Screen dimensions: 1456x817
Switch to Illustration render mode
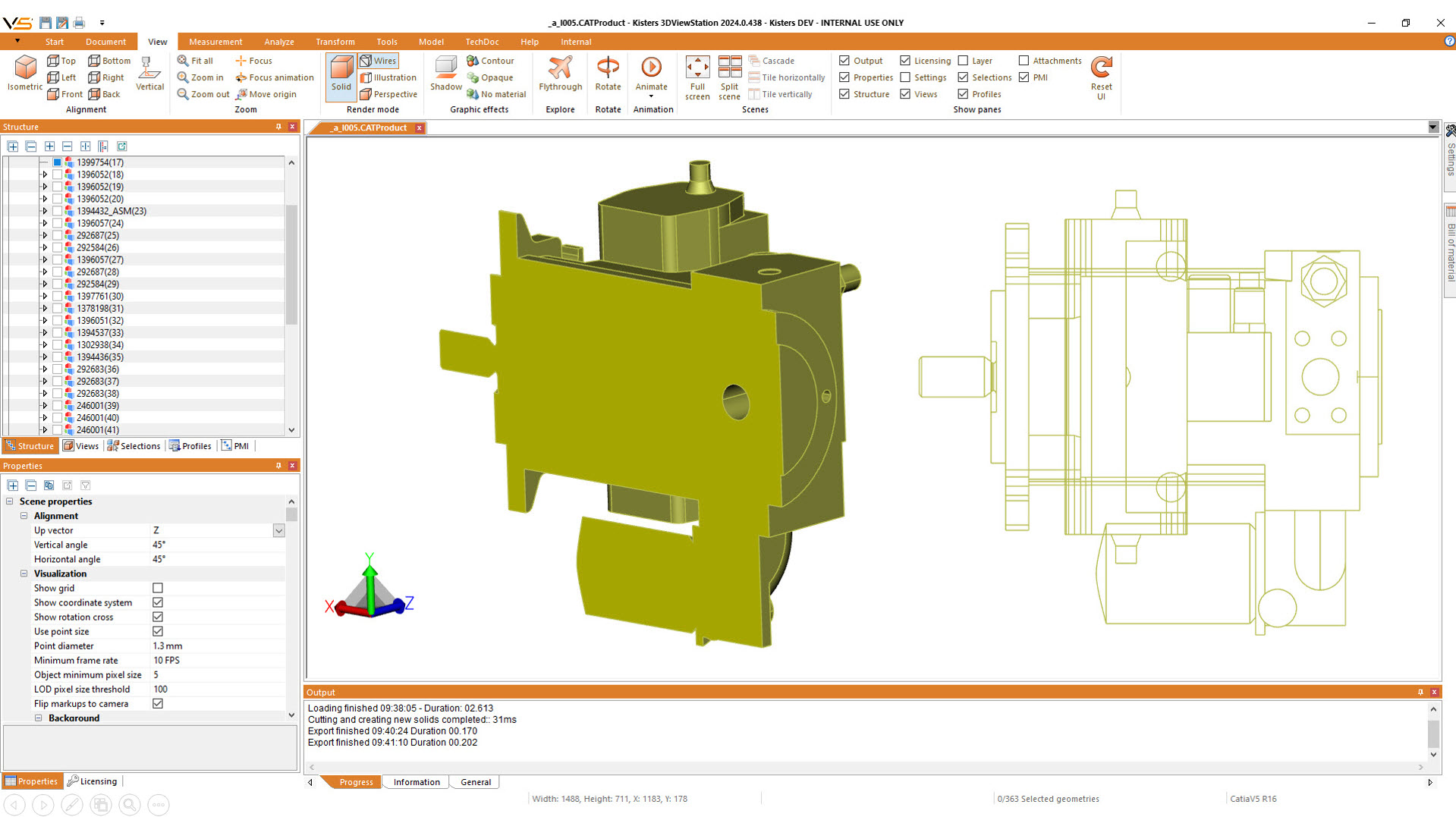coord(388,77)
